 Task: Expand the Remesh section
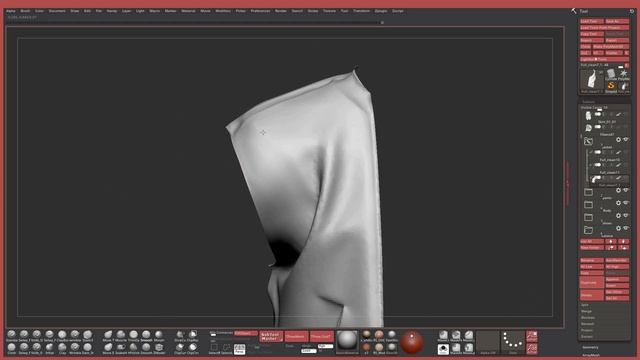(x=587, y=324)
